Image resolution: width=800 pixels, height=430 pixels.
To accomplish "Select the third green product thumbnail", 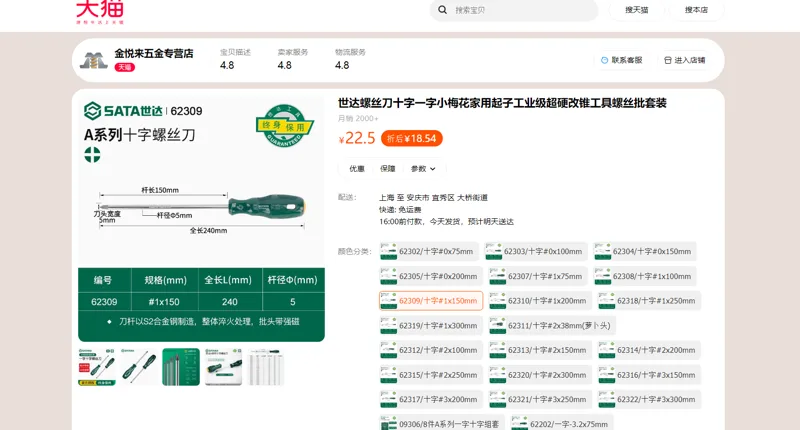I will click(x=181, y=367).
